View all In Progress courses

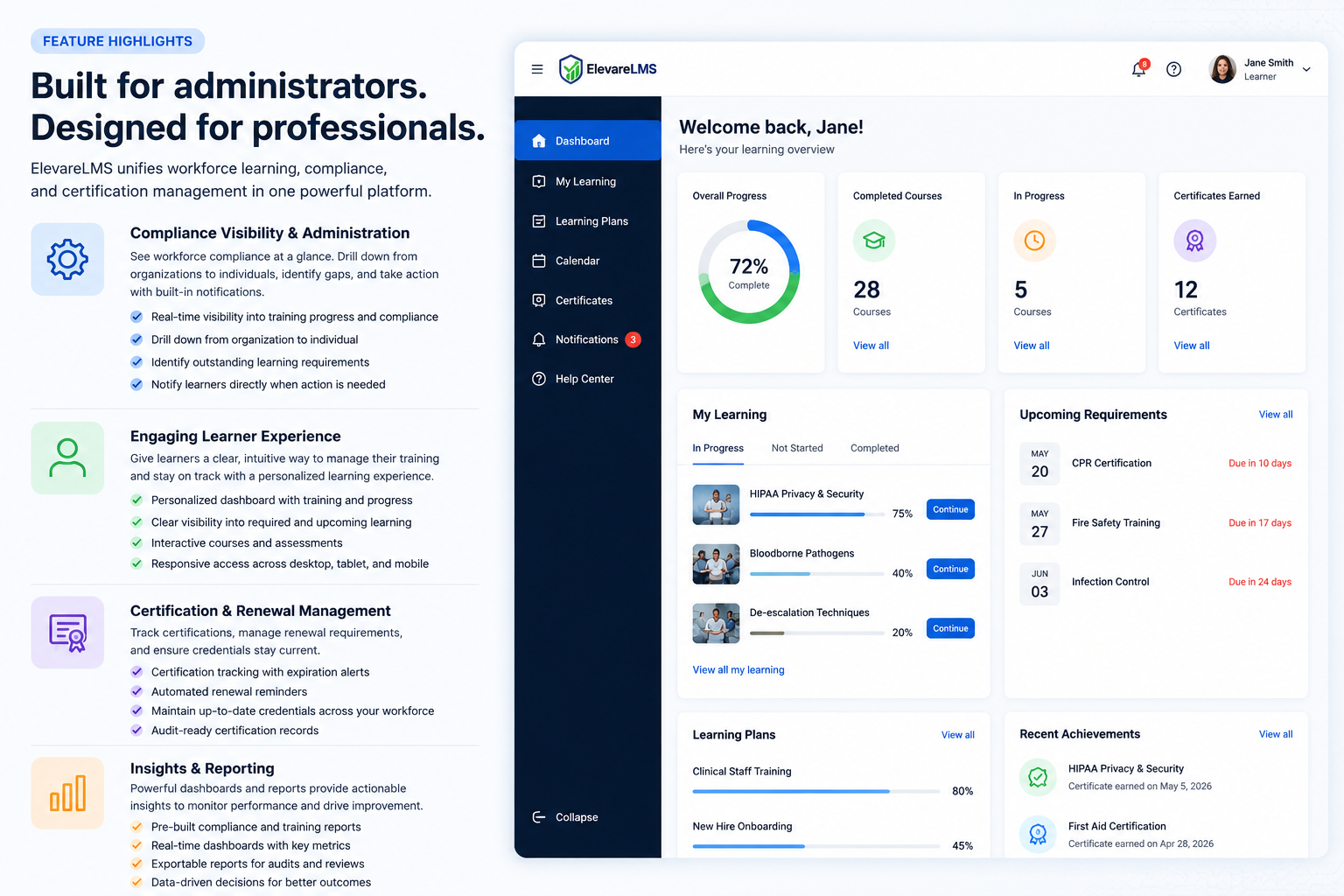click(x=1032, y=346)
